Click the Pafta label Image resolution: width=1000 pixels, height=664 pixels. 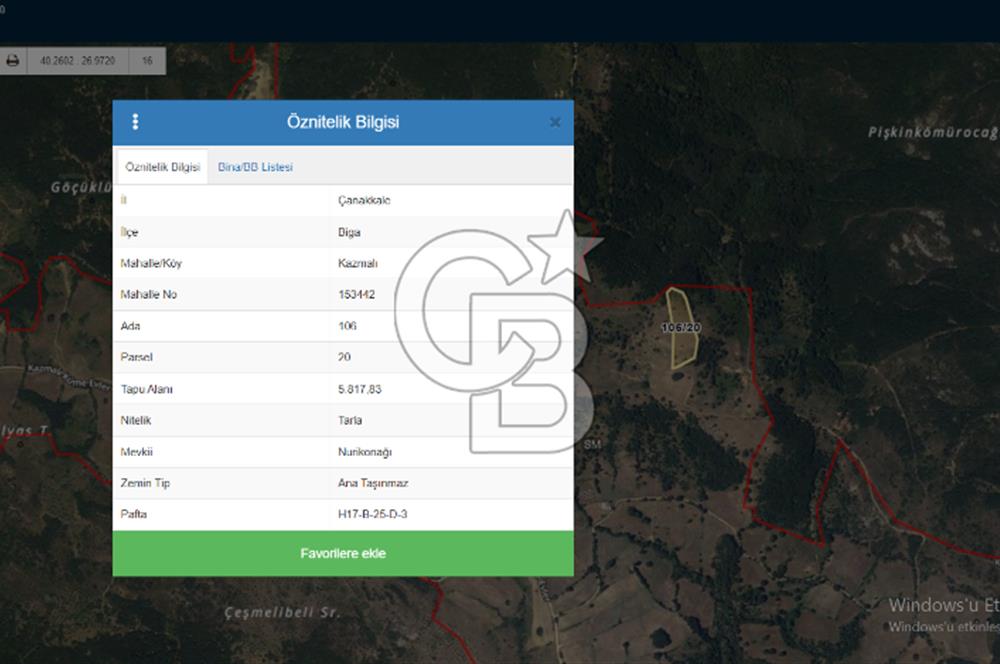point(133,514)
